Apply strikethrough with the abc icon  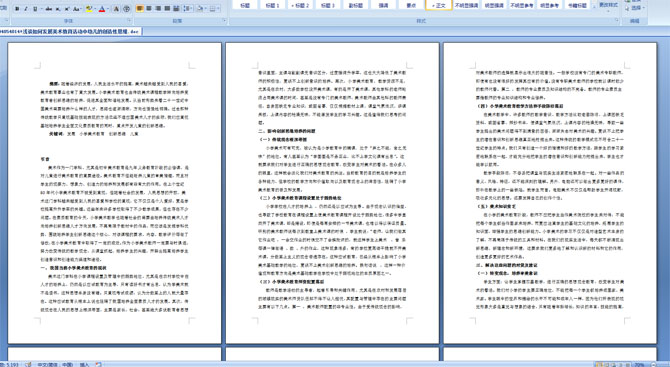tap(49, 9)
